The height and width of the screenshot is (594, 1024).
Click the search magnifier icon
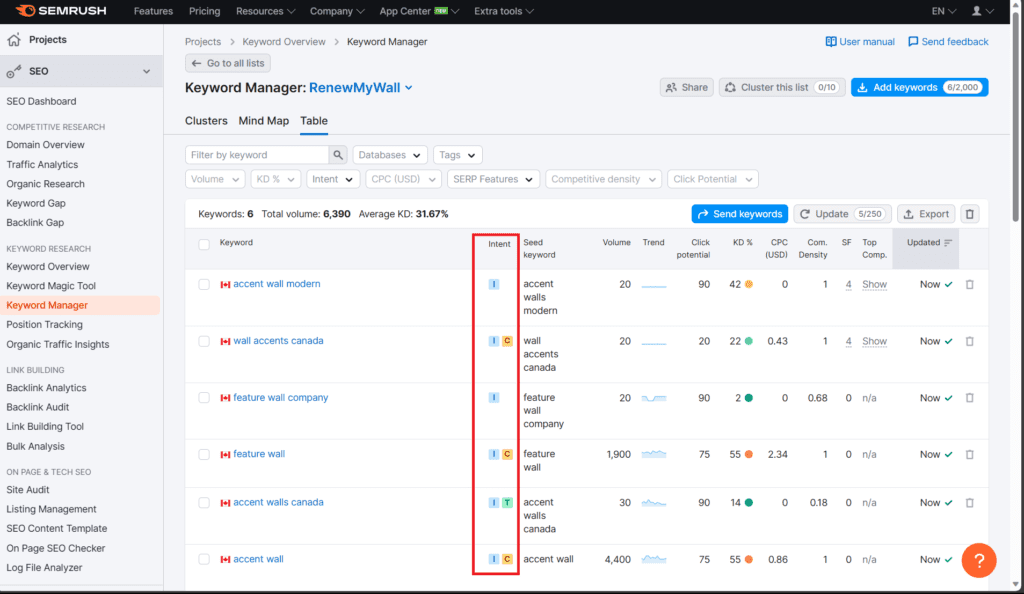(x=338, y=155)
